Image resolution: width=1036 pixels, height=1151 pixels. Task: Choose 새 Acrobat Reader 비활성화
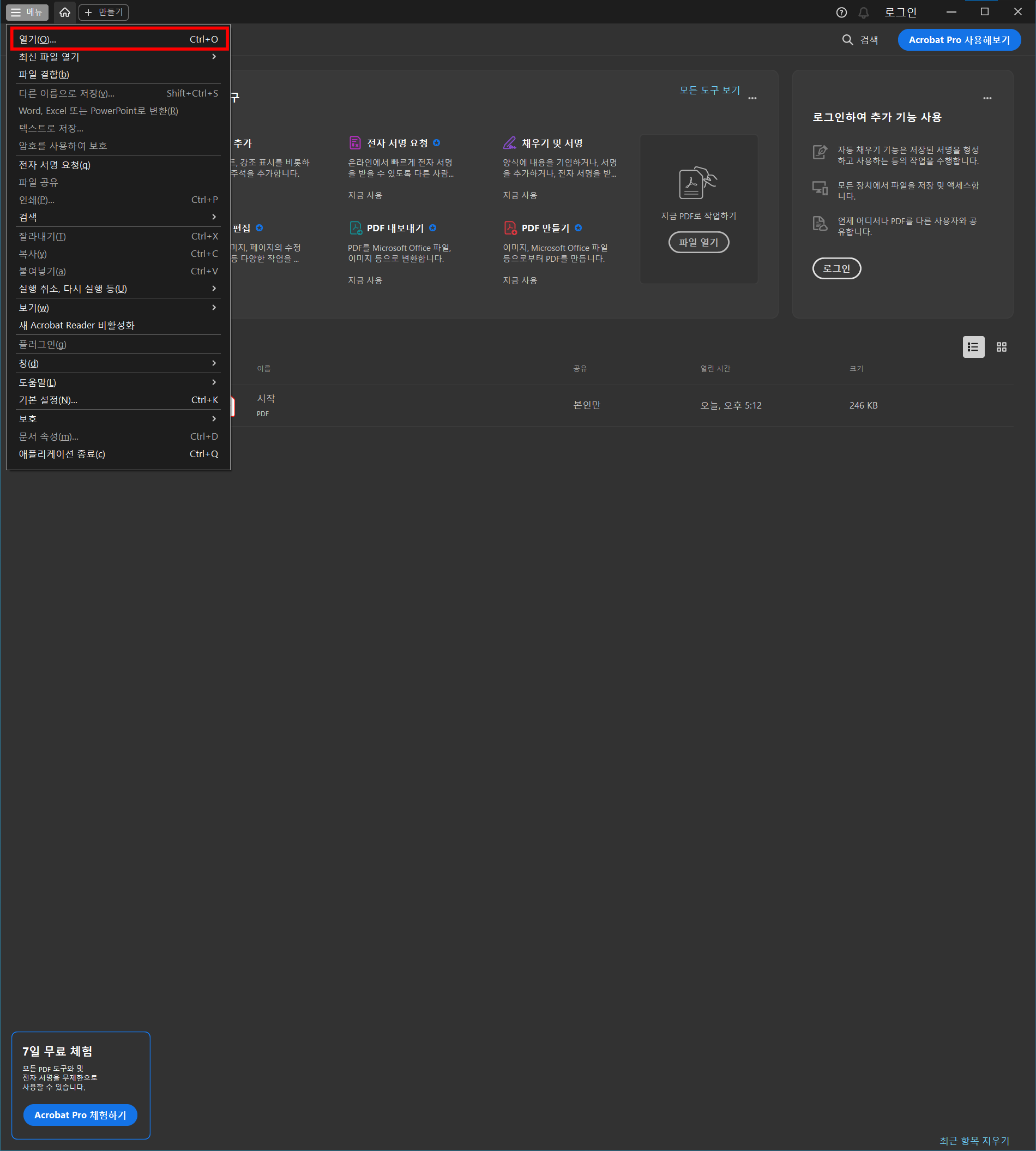click(x=118, y=325)
